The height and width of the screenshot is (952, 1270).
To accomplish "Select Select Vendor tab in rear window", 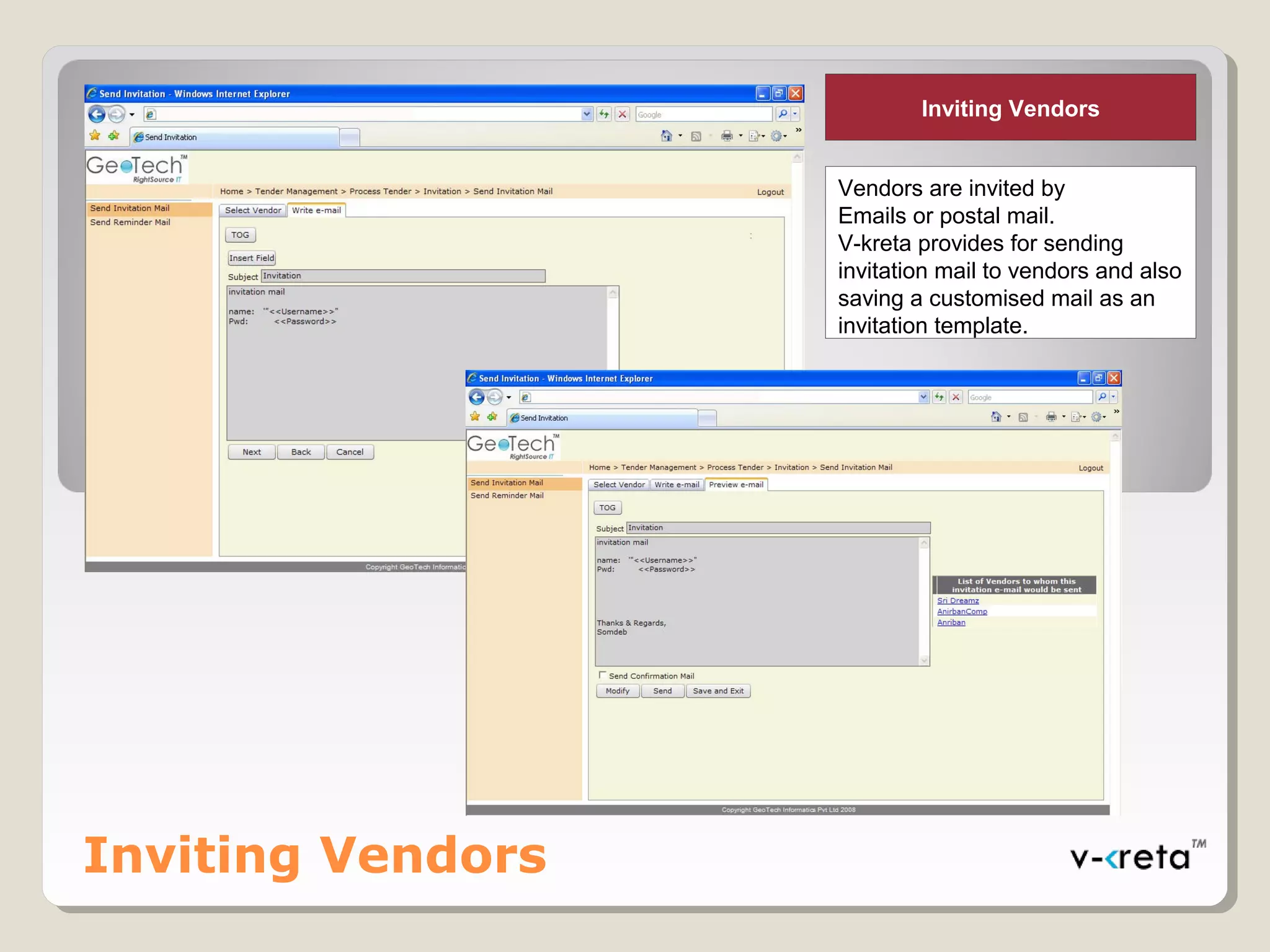I will pos(253,210).
